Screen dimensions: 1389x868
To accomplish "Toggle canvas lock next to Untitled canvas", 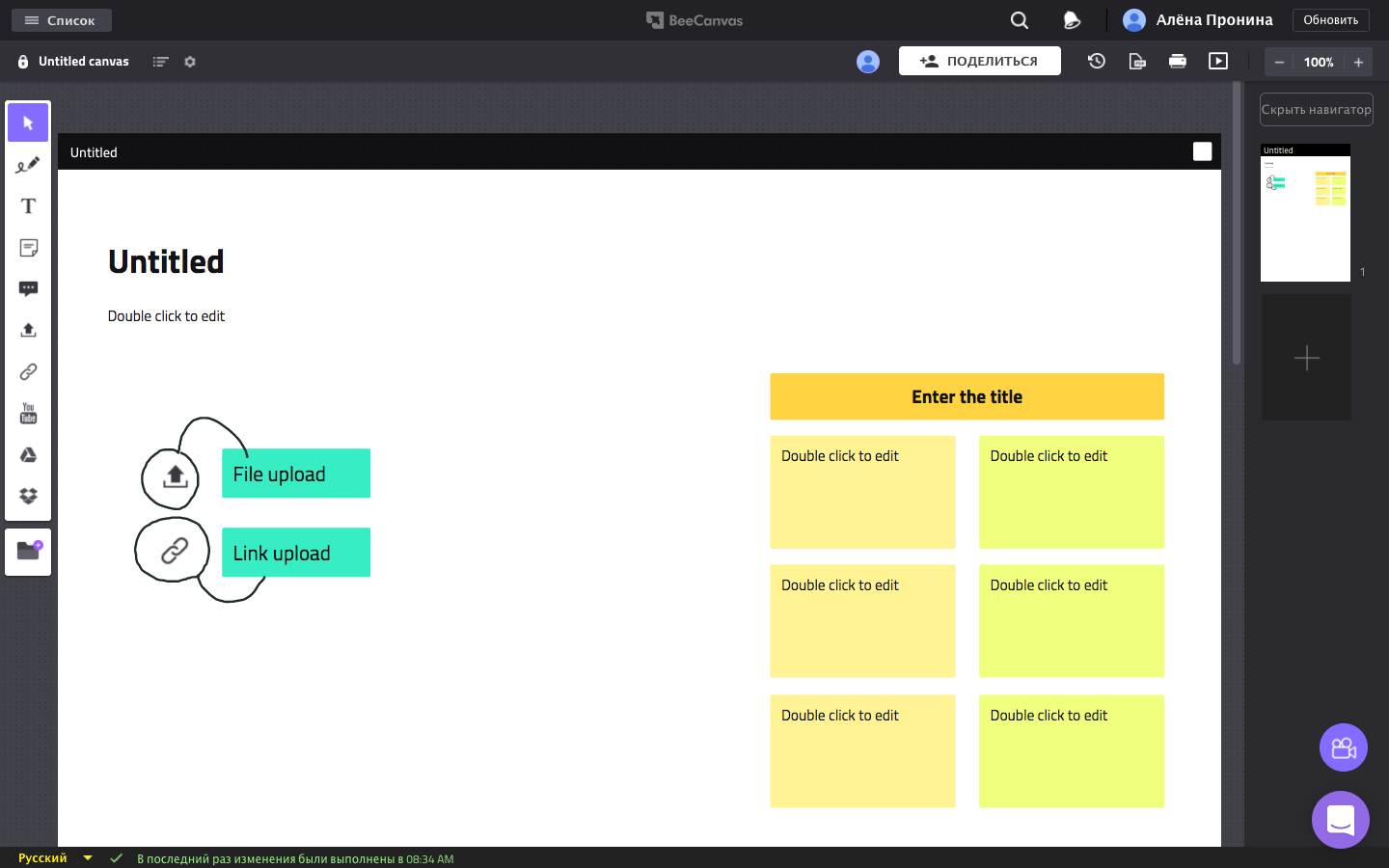I will pos(23,62).
